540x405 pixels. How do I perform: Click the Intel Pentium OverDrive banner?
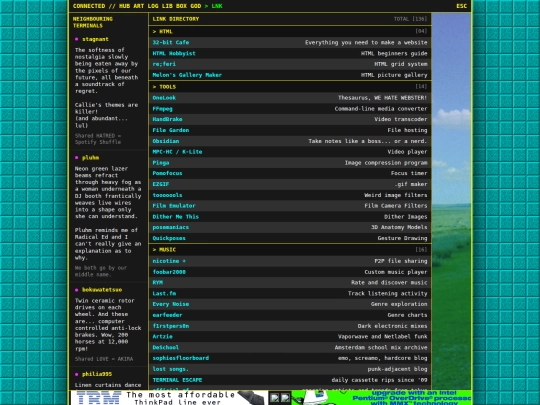pos(382,398)
